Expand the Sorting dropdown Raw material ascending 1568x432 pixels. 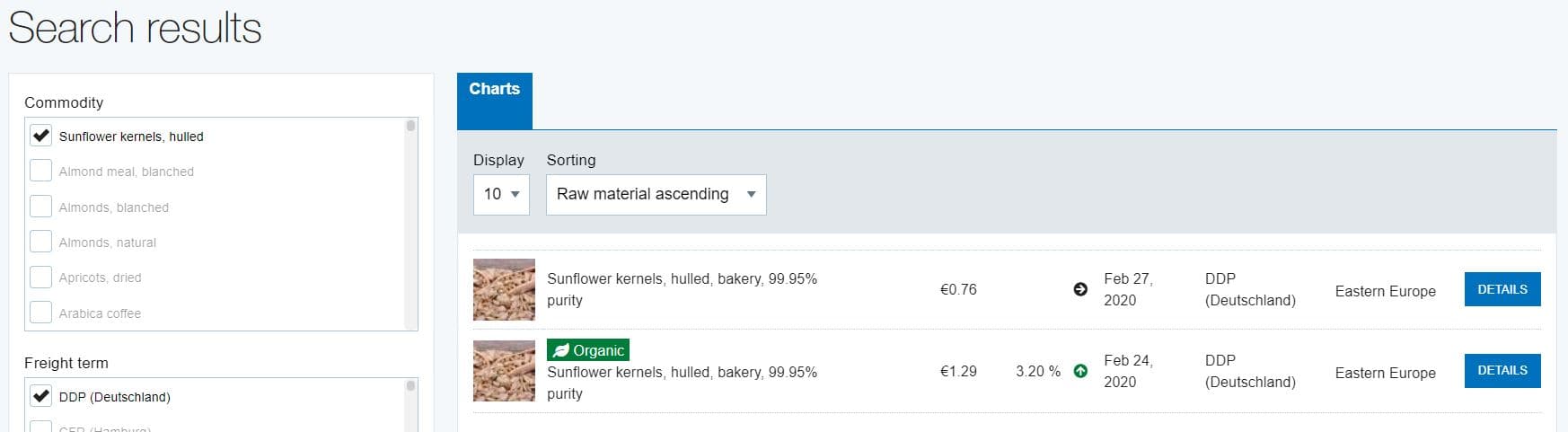tap(656, 194)
